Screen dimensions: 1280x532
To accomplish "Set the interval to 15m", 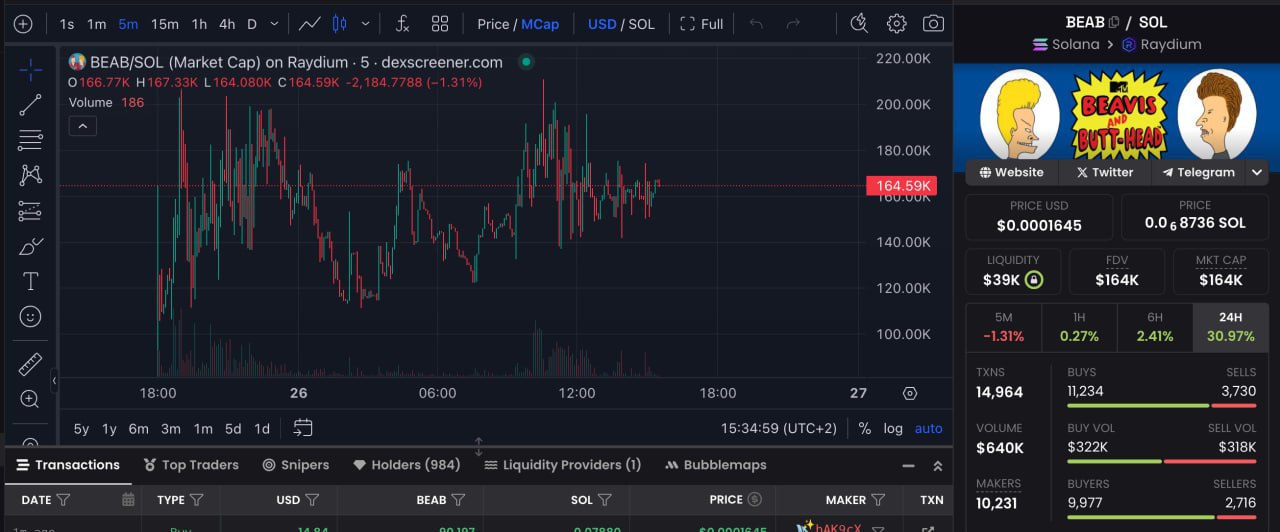I will click(165, 24).
